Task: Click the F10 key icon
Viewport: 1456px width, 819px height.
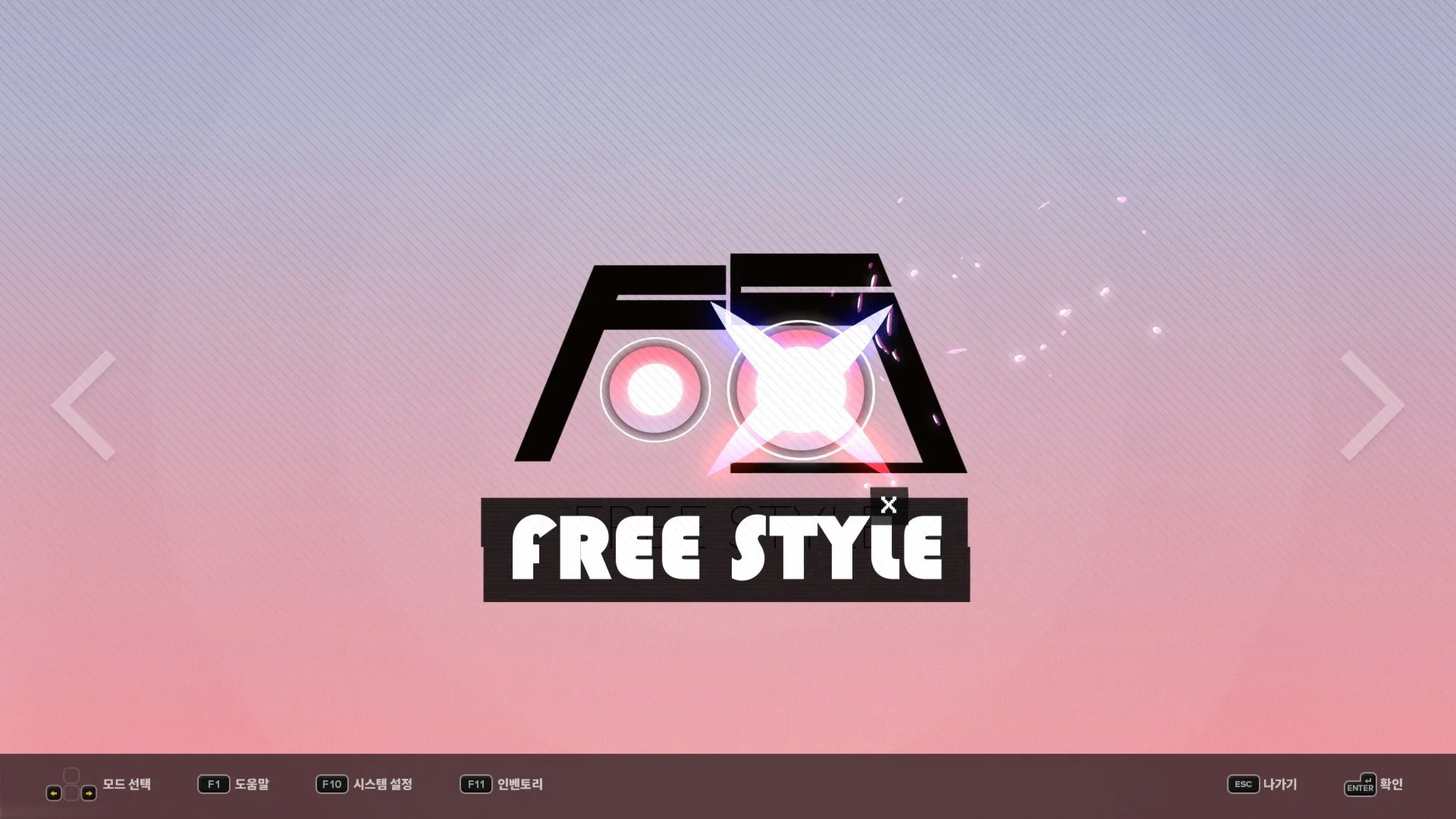Action: (331, 784)
